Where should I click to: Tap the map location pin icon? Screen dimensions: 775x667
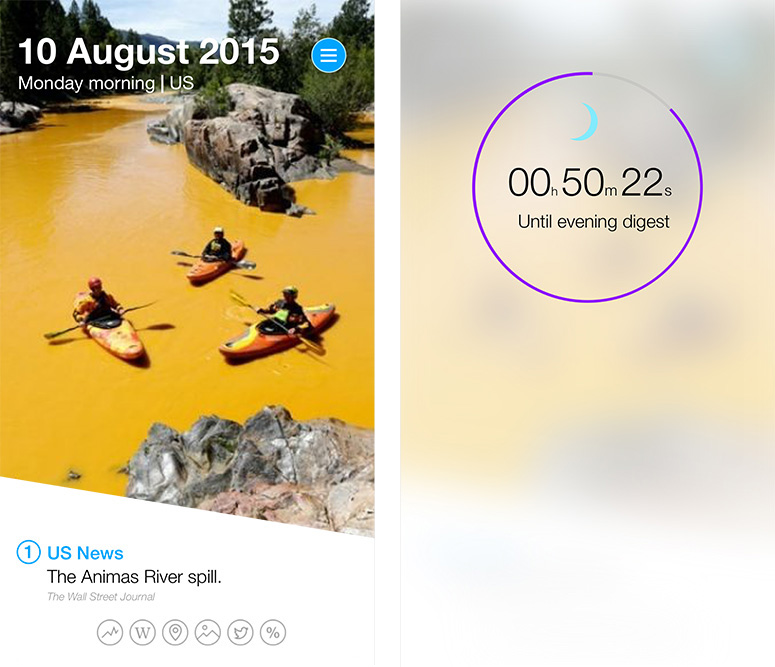point(175,632)
